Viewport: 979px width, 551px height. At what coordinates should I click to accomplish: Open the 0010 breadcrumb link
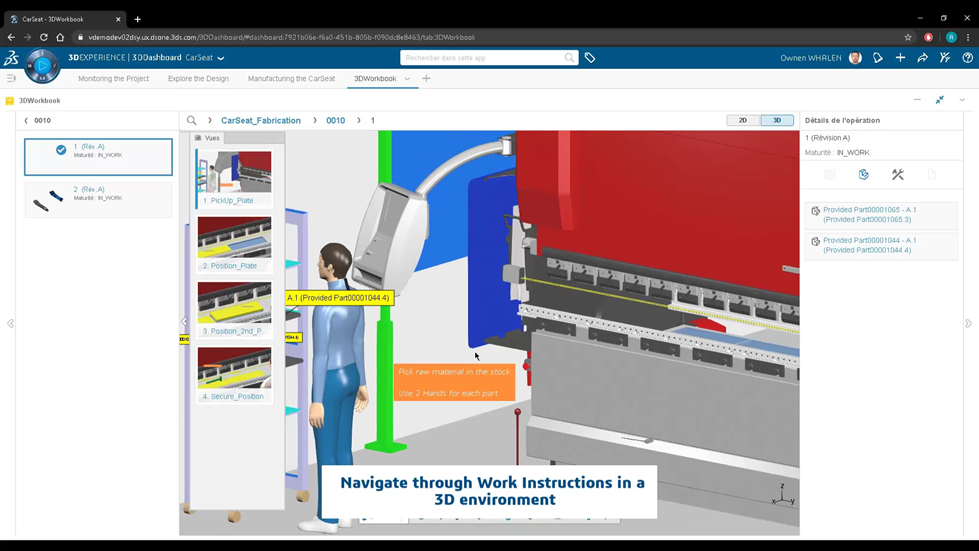[335, 120]
